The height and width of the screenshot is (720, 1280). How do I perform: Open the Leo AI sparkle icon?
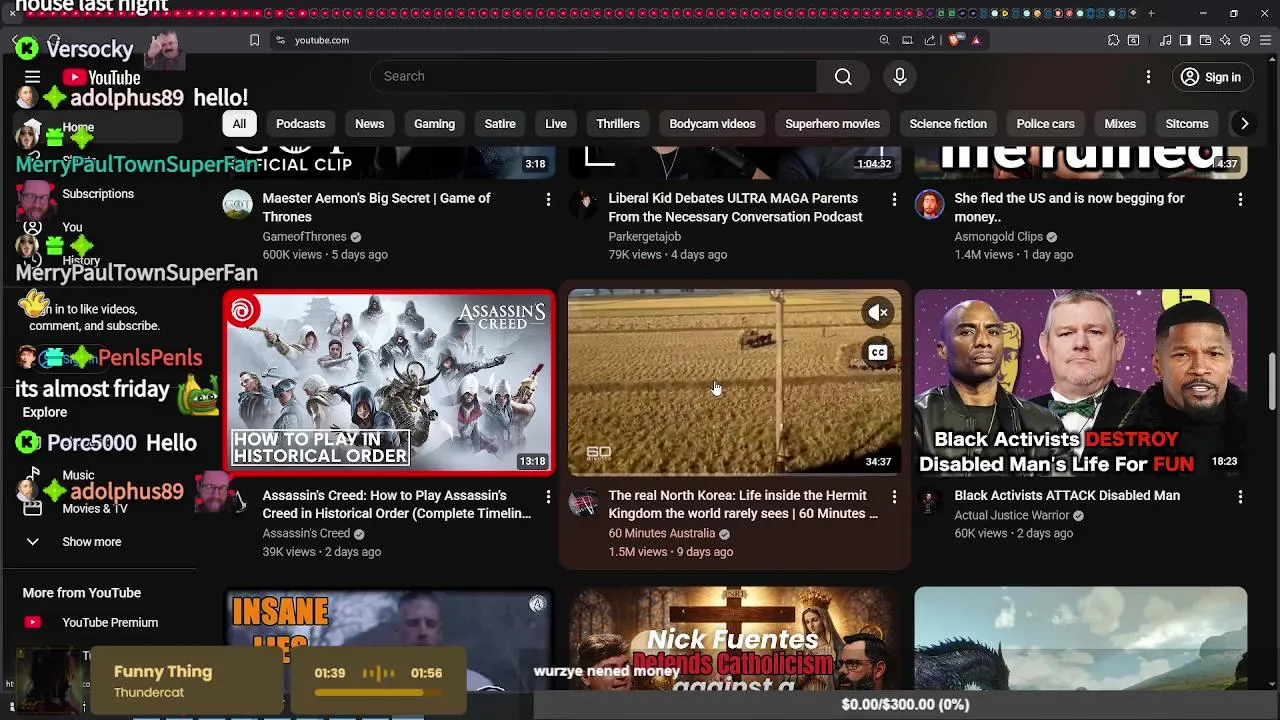tap(1225, 40)
